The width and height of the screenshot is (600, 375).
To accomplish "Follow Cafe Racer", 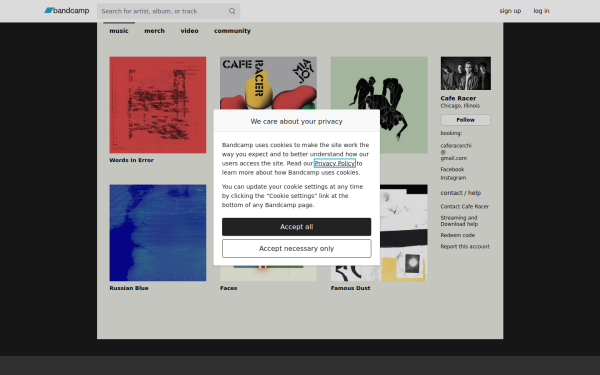I will 465,120.
